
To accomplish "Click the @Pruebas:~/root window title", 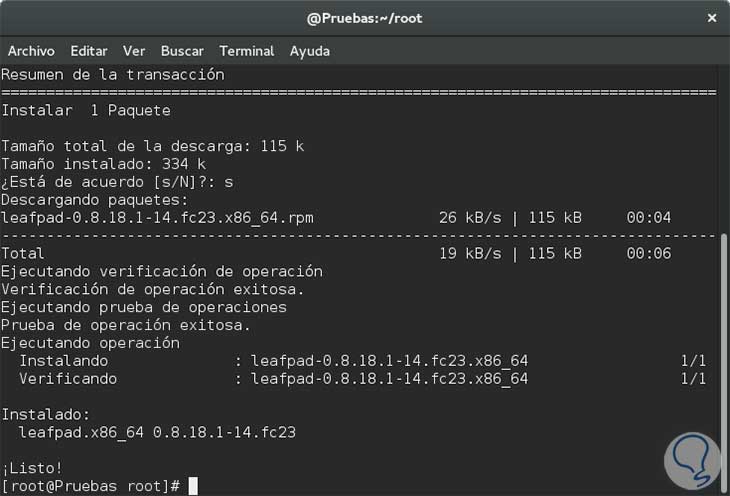I will tap(364, 18).
